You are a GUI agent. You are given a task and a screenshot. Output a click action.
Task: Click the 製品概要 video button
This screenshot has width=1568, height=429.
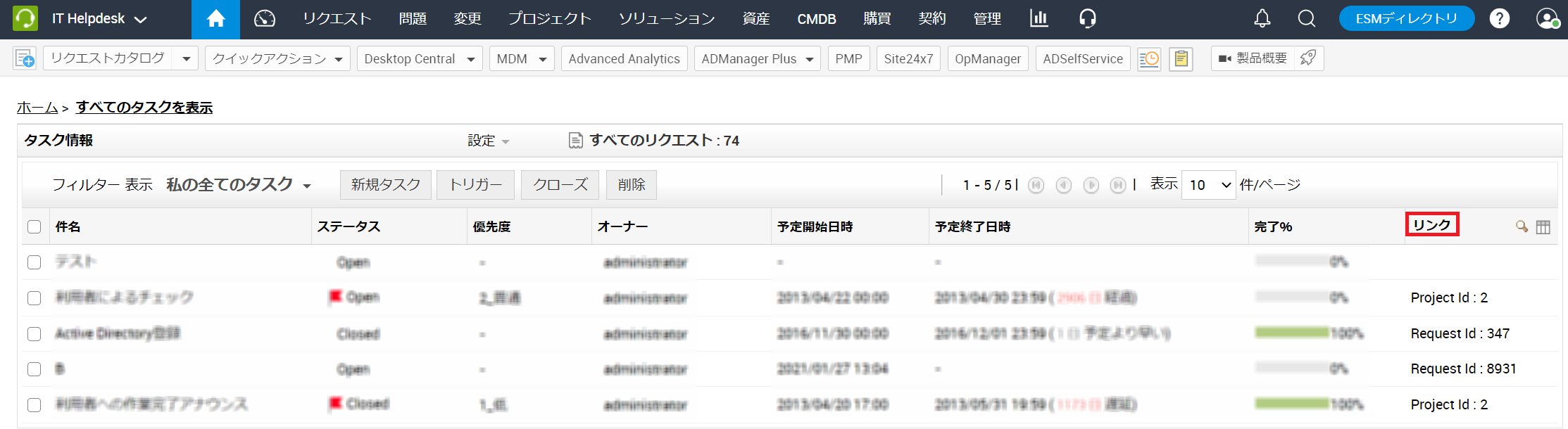coord(1253,58)
